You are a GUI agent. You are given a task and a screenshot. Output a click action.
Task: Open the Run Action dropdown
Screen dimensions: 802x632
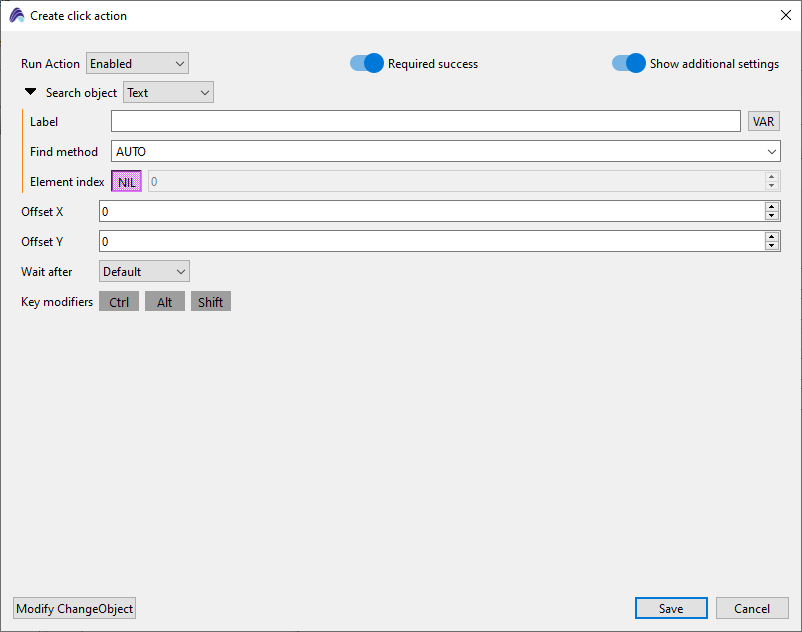tap(137, 63)
